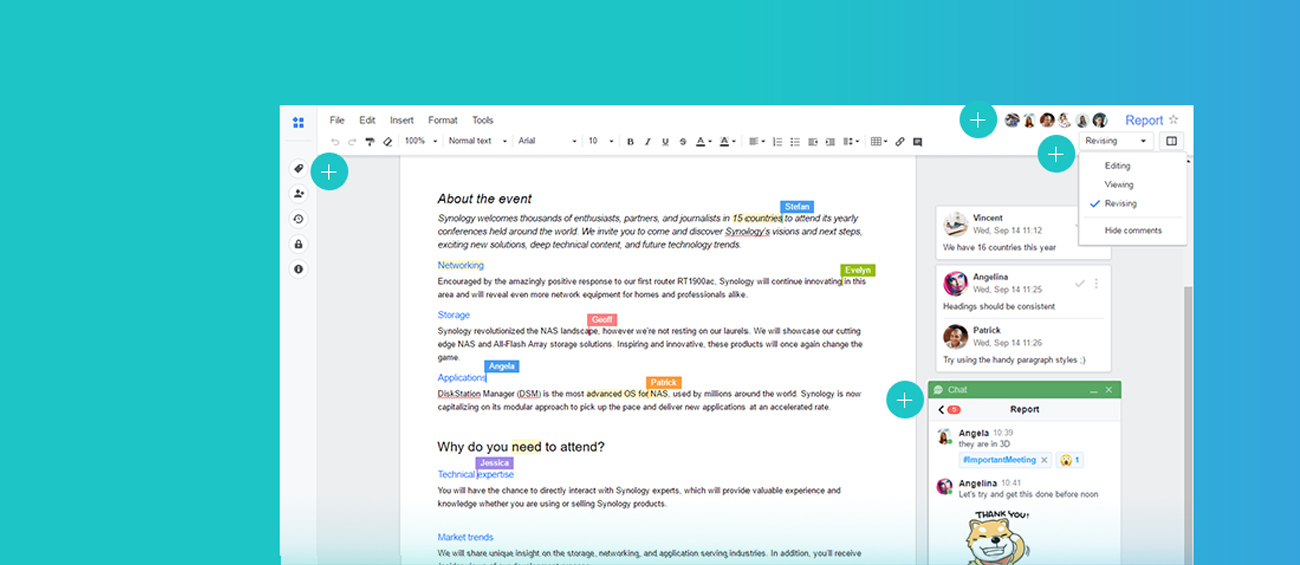
Task: Open the 100% zoom dropdown
Action: coord(421,141)
